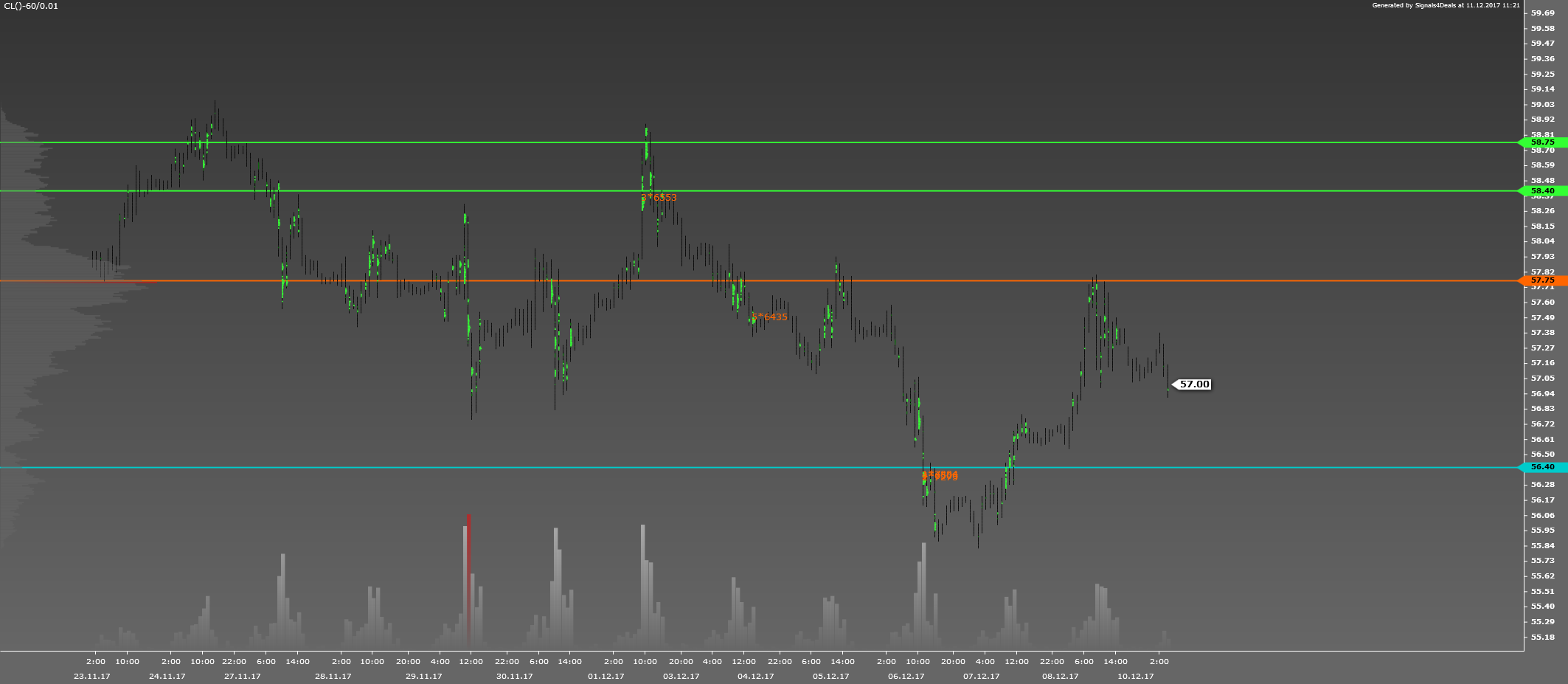The height and width of the screenshot is (684, 1568).
Task: Click the white 57.00 current price label
Action: (x=1194, y=384)
